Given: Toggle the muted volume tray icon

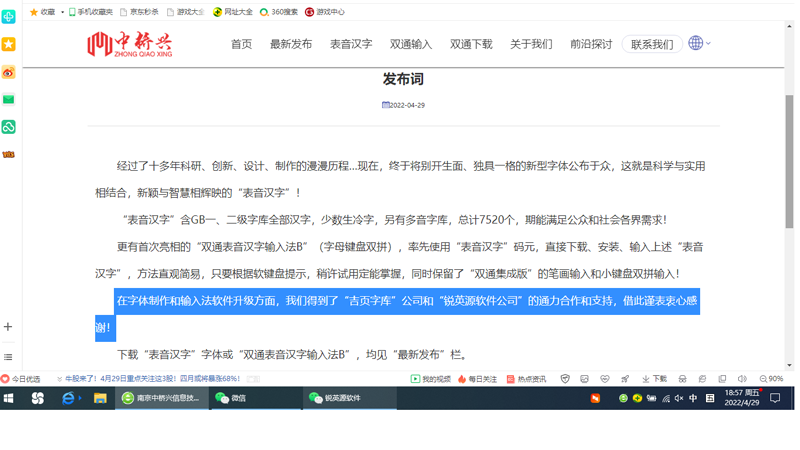Looking at the screenshot, I should (x=679, y=398).
